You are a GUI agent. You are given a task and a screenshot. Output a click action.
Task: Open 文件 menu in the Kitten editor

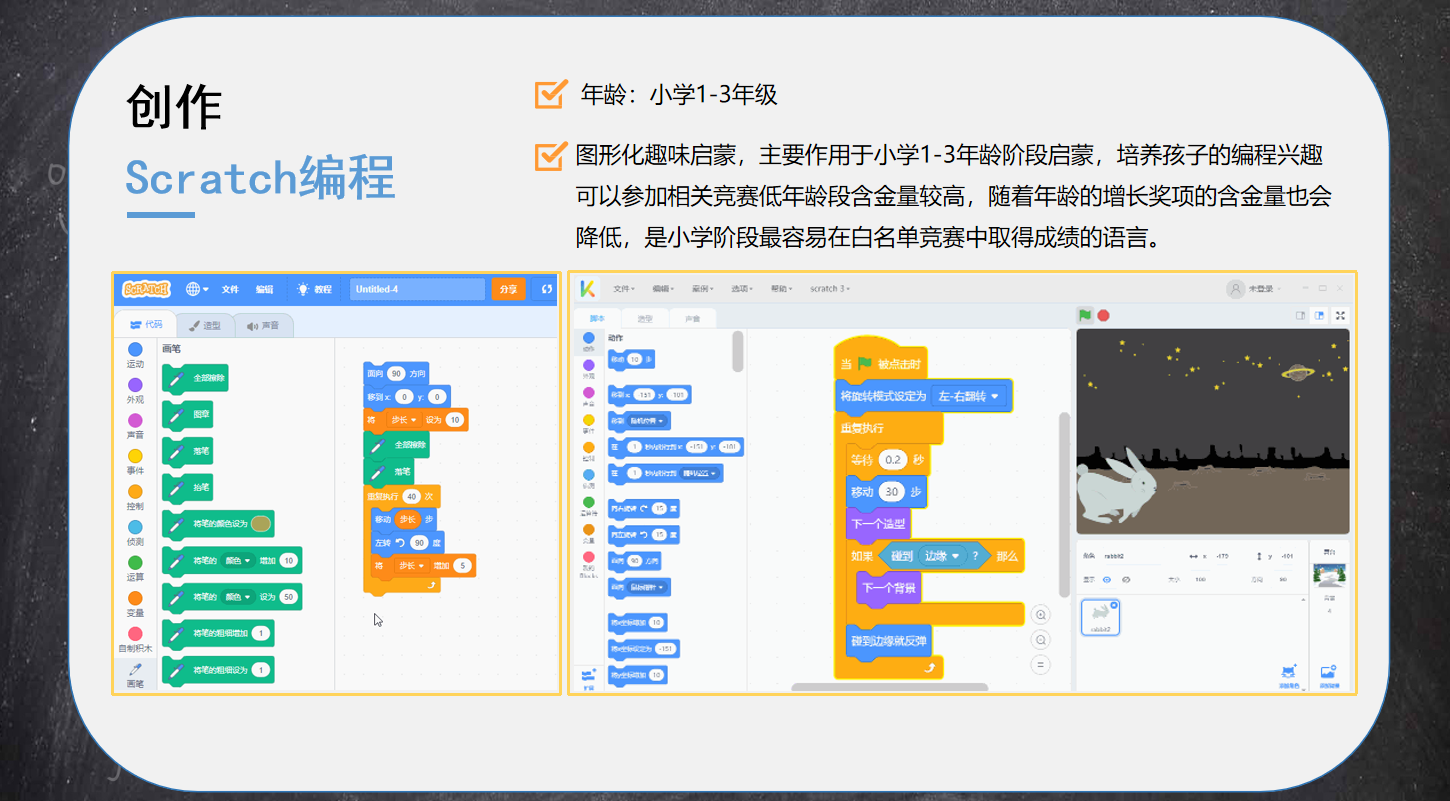(625, 288)
